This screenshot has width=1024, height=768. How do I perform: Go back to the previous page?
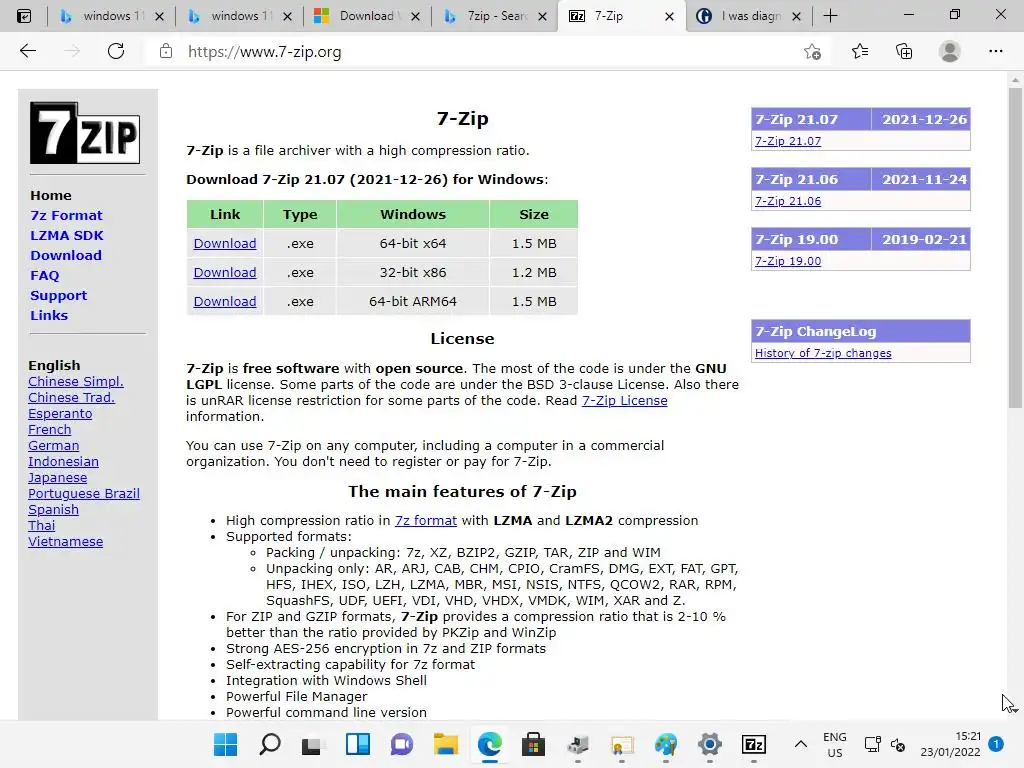click(x=27, y=51)
